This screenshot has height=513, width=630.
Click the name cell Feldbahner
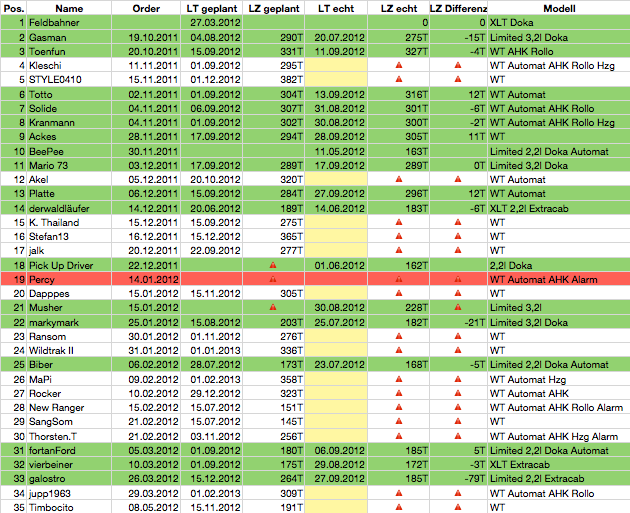click(69, 22)
